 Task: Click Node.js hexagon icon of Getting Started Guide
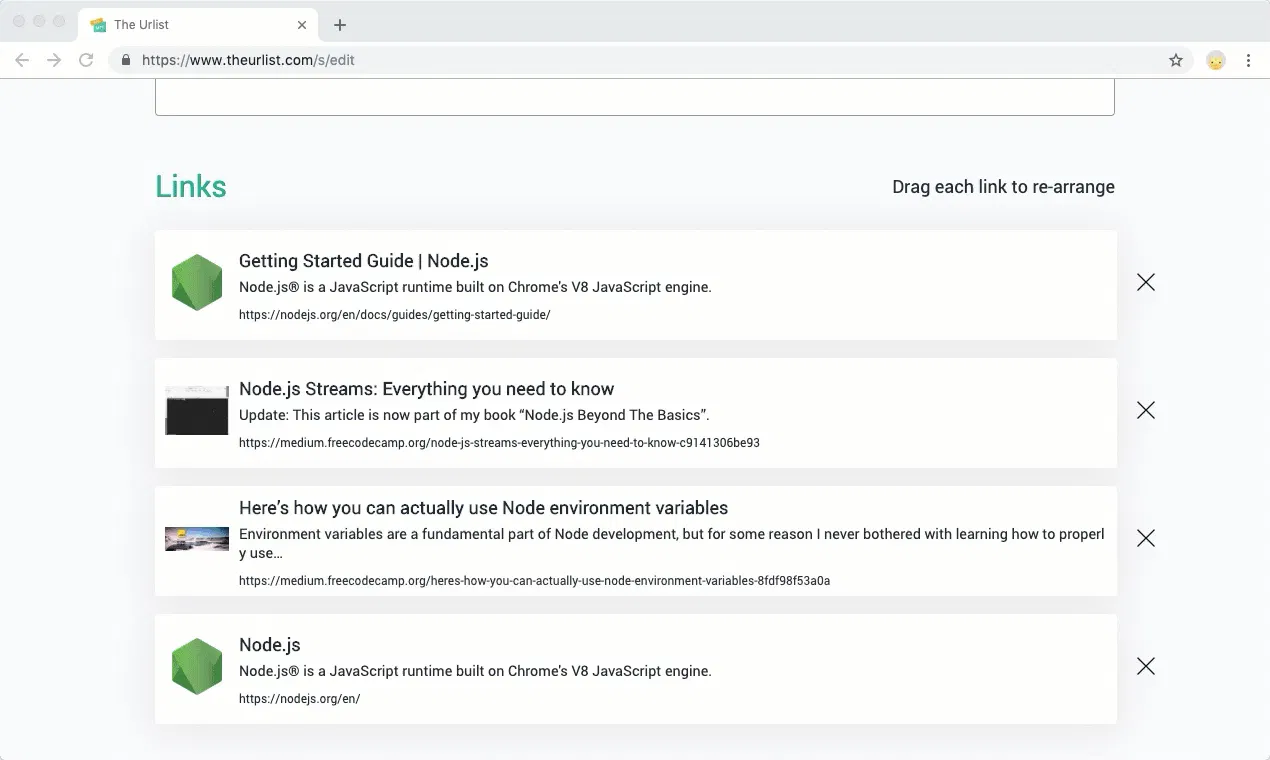pos(197,283)
